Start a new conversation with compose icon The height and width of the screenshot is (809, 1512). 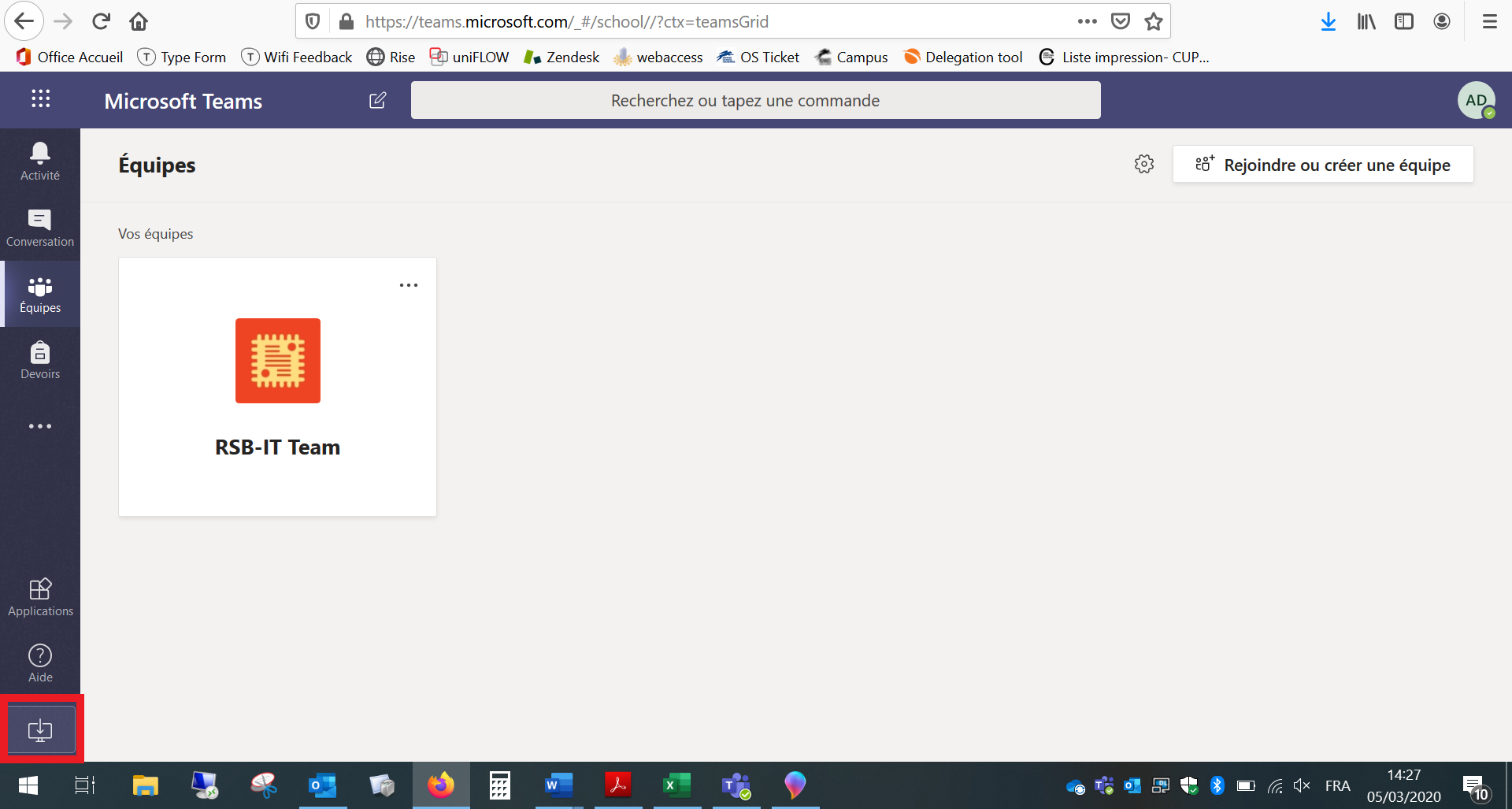[x=377, y=100]
